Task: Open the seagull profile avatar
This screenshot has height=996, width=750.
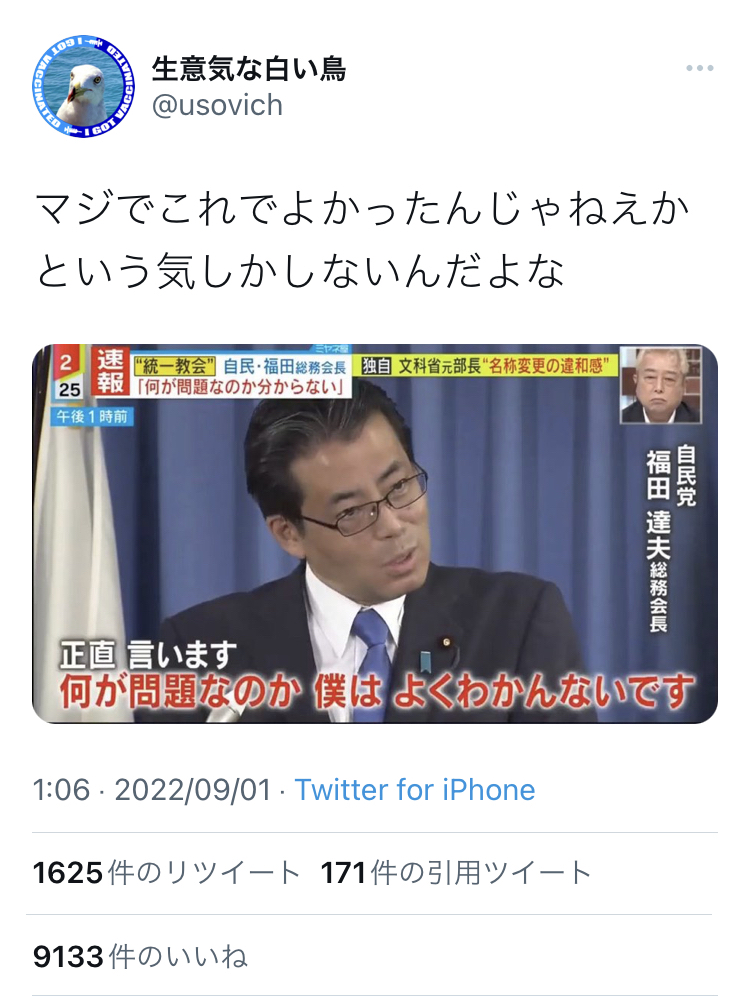Action: pyautogui.click(x=84, y=86)
